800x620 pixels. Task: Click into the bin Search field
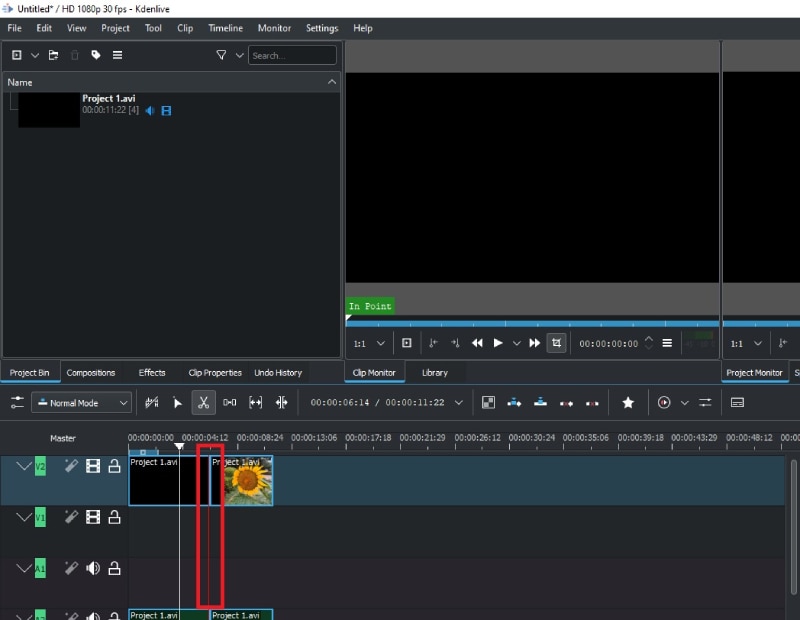(x=292, y=55)
